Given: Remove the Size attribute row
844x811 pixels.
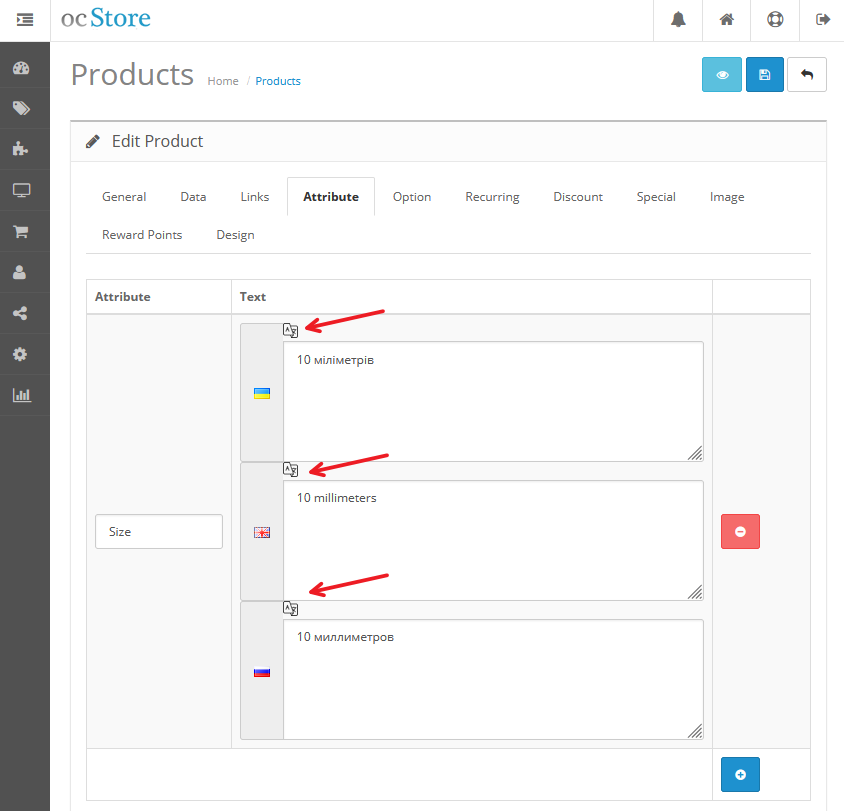Looking at the screenshot, I should 740,532.
